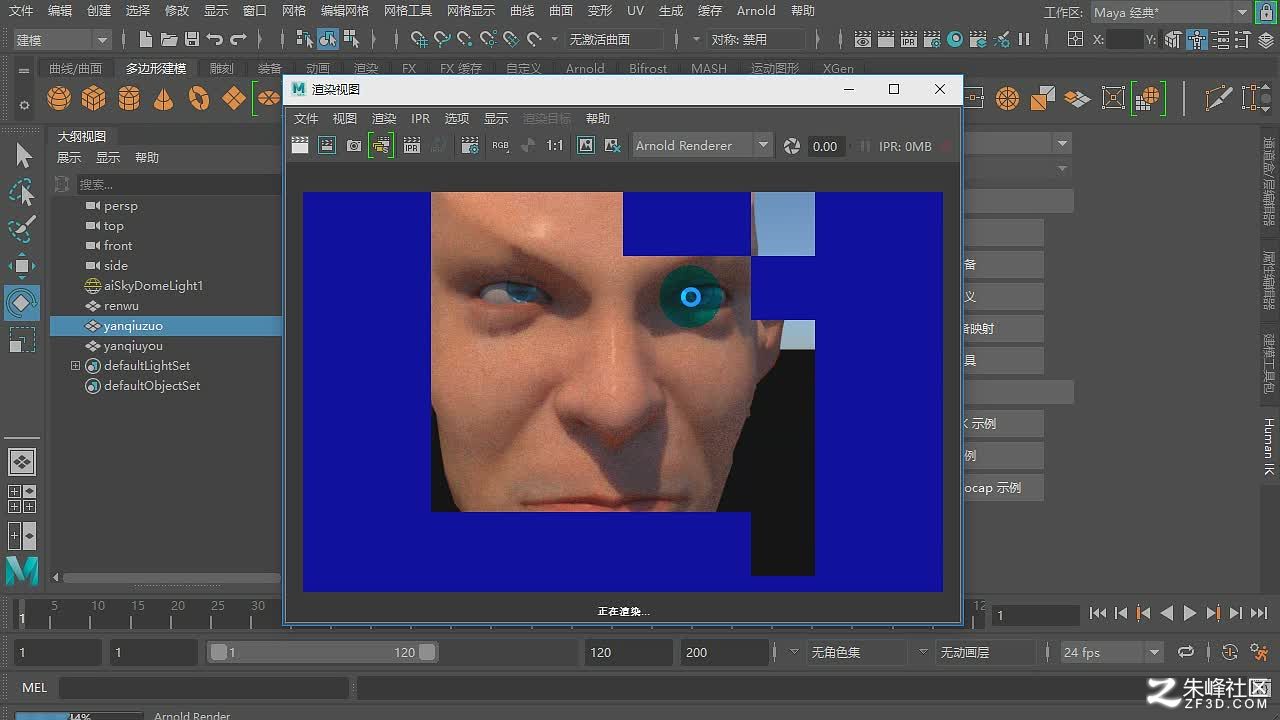This screenshot has width=1280, height=720.
Task: Create a polygon cone from the shelf
Action: (164, 98)
